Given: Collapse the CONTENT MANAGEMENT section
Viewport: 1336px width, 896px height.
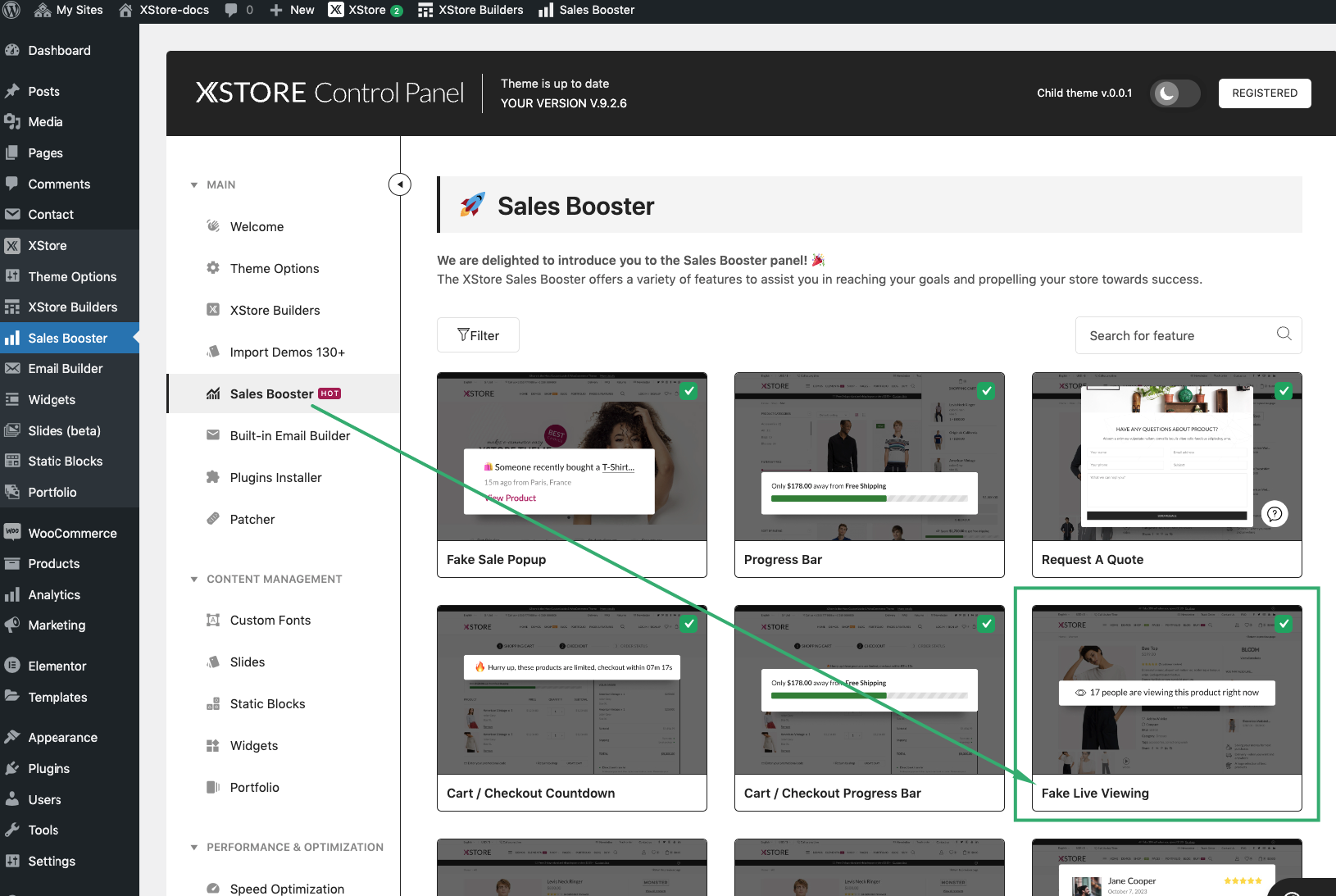Looking at the screenshot, I should 194,580.
